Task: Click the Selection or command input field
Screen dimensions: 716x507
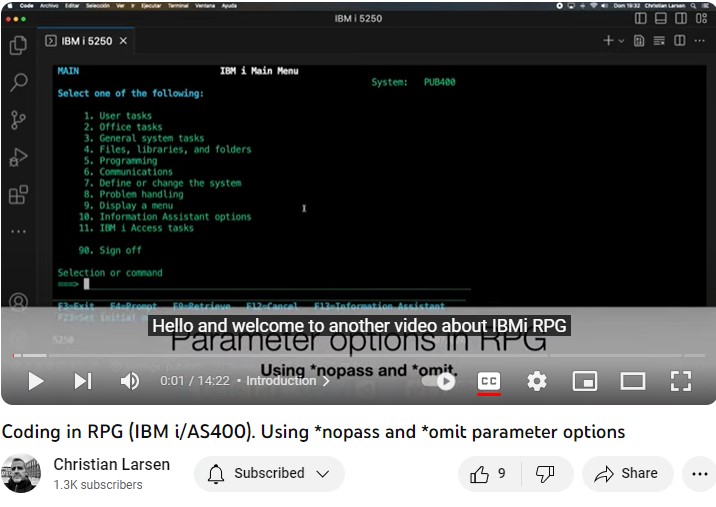Action: (x=276, y=284)
